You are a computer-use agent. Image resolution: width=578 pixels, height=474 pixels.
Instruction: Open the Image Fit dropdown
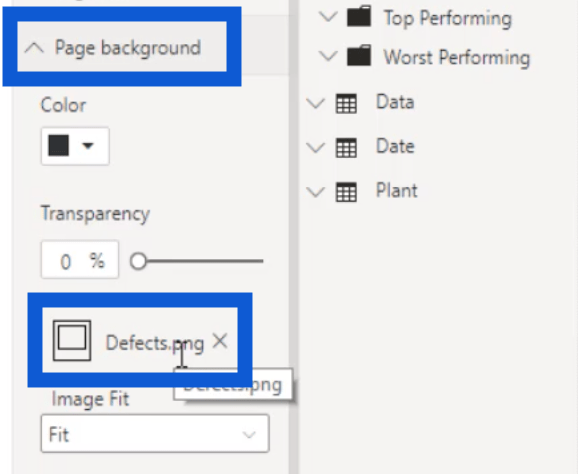pos(155,434)
